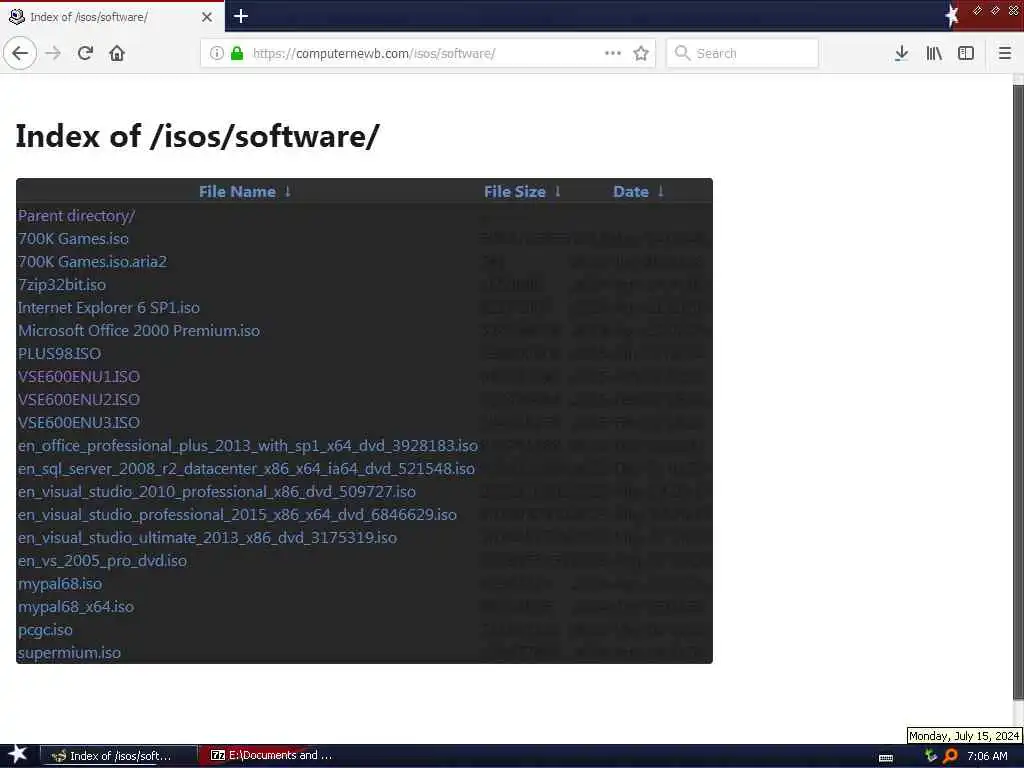This screenshot has height=768, width=1024.
Task: Sort the listing by Date
Action: (x=631, y=191)
